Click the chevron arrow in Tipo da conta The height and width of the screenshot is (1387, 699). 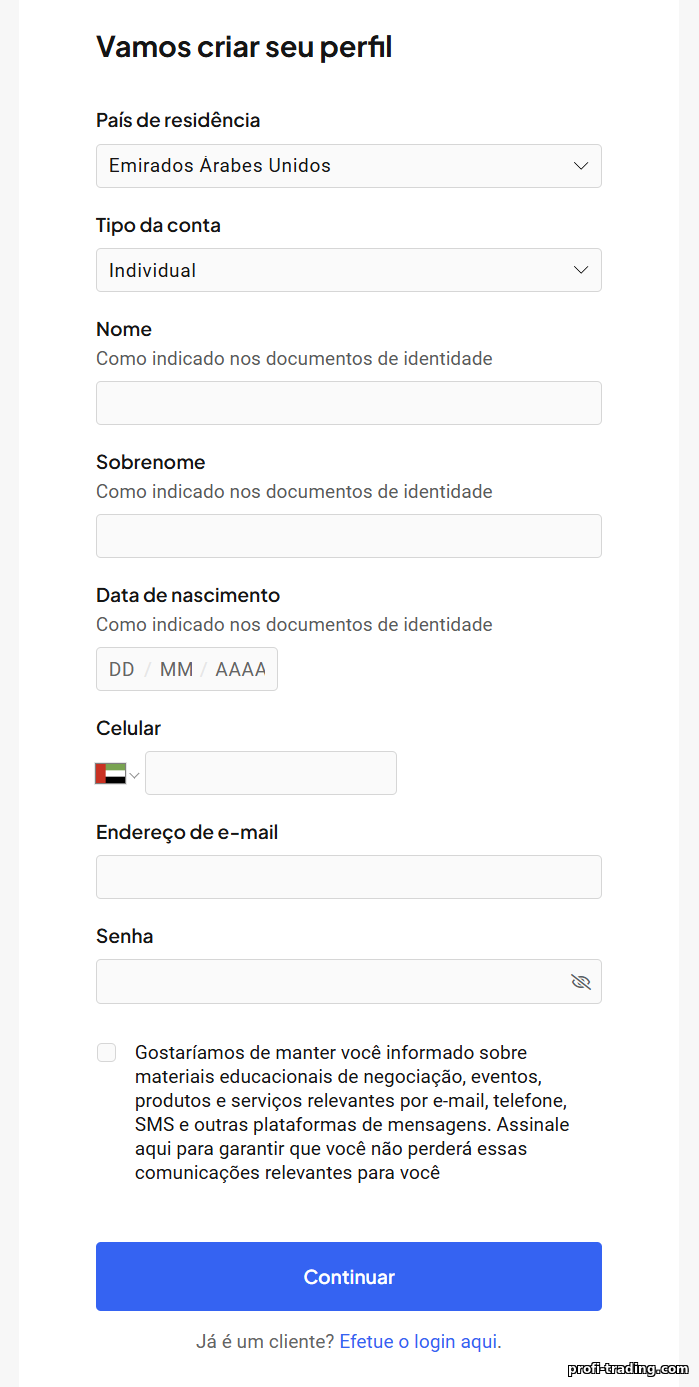(x=581, y=270)
